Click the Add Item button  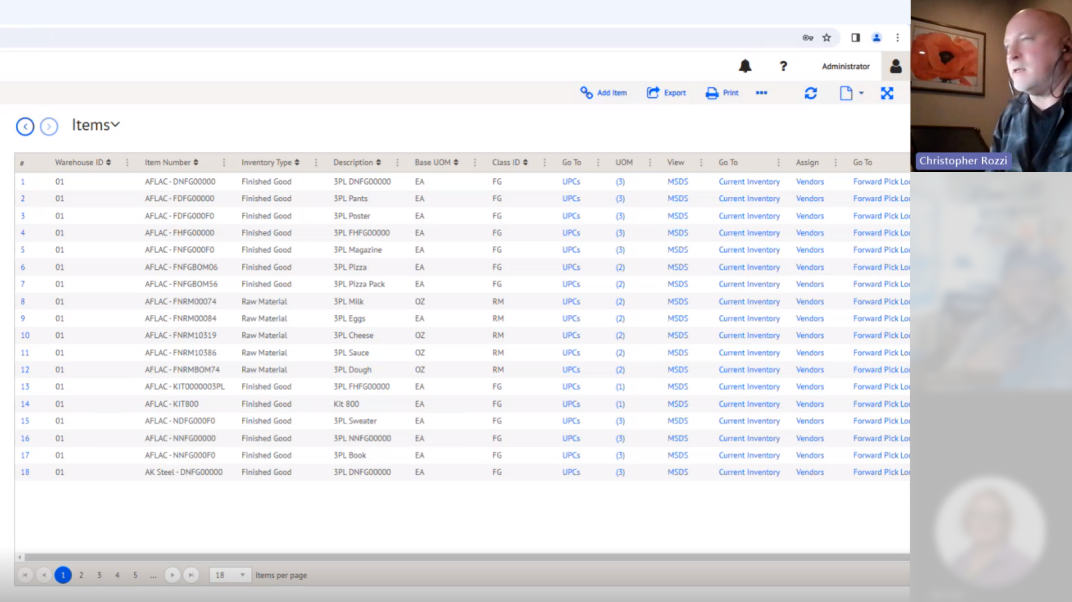tap(603, 93)
